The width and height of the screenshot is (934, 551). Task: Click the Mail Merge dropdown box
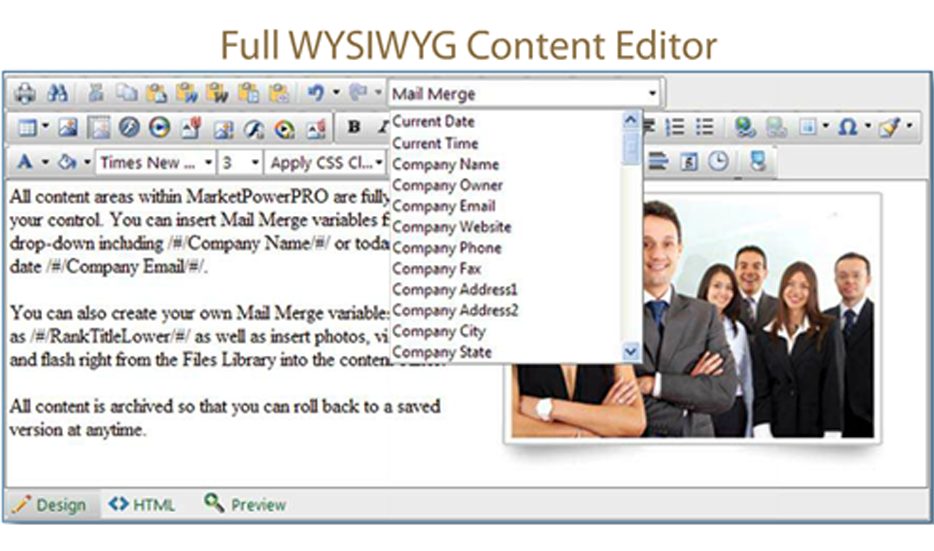(x=524, y=94)
